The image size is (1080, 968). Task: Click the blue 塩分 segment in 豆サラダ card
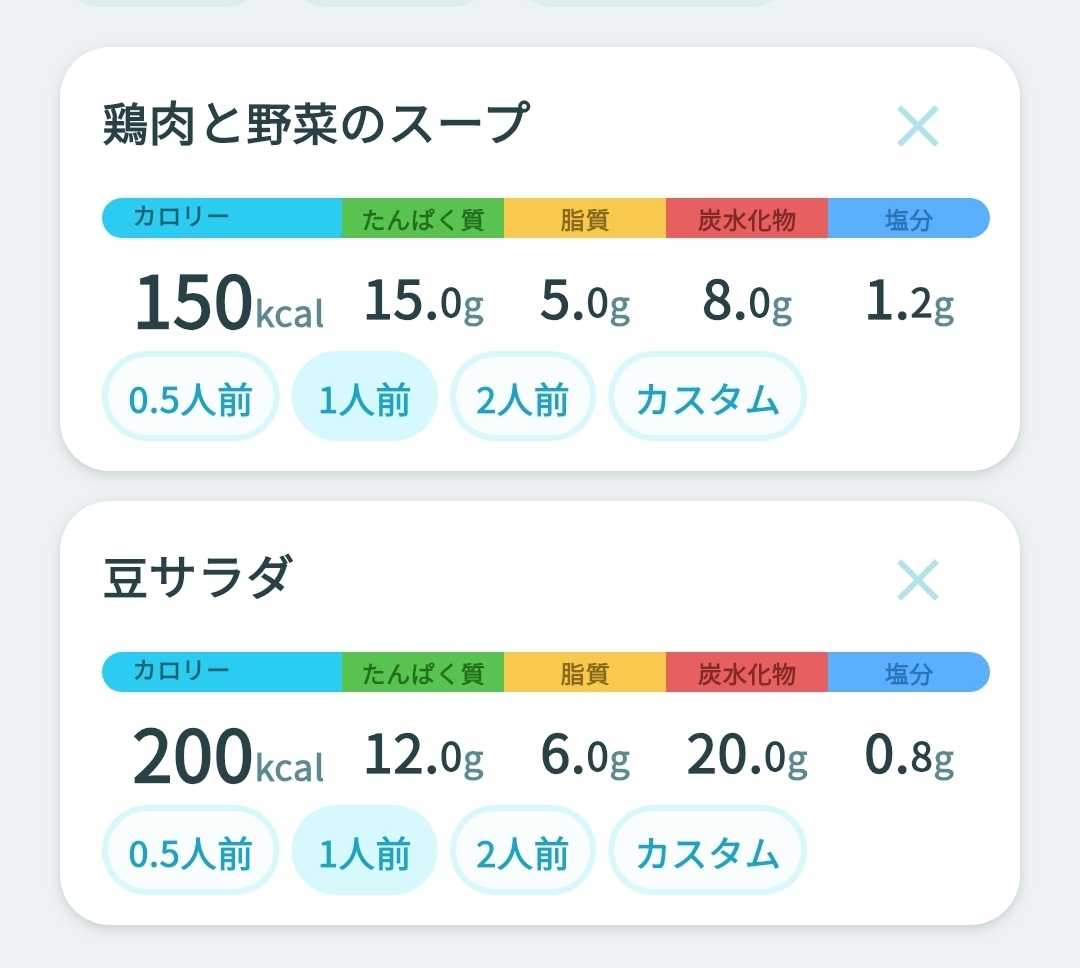(909, 672)
